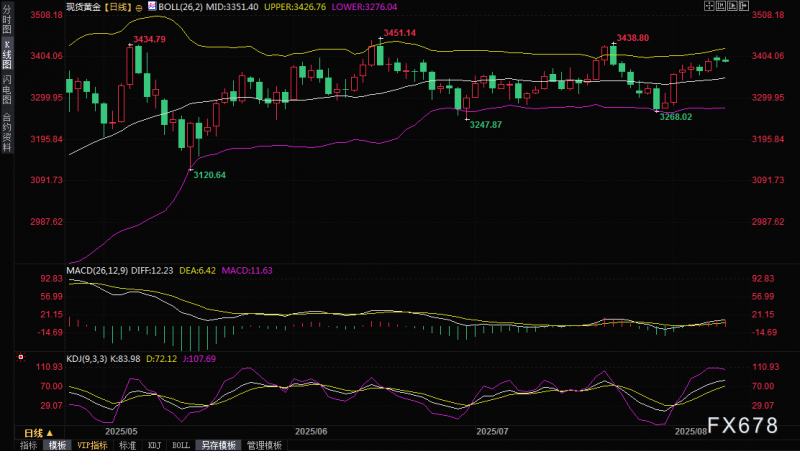Image resolution: width=800 pixels, height=451 pixels.
Task: Click the DIFF:12.23 value
Action: pos(152,270)
